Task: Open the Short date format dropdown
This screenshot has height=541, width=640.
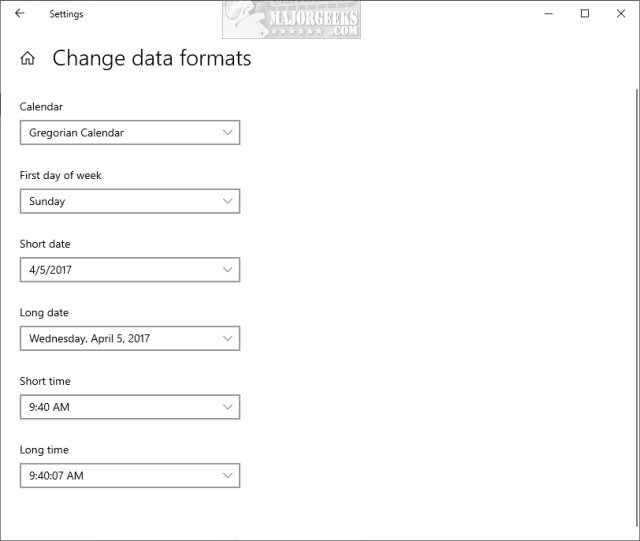Action: 129,270
